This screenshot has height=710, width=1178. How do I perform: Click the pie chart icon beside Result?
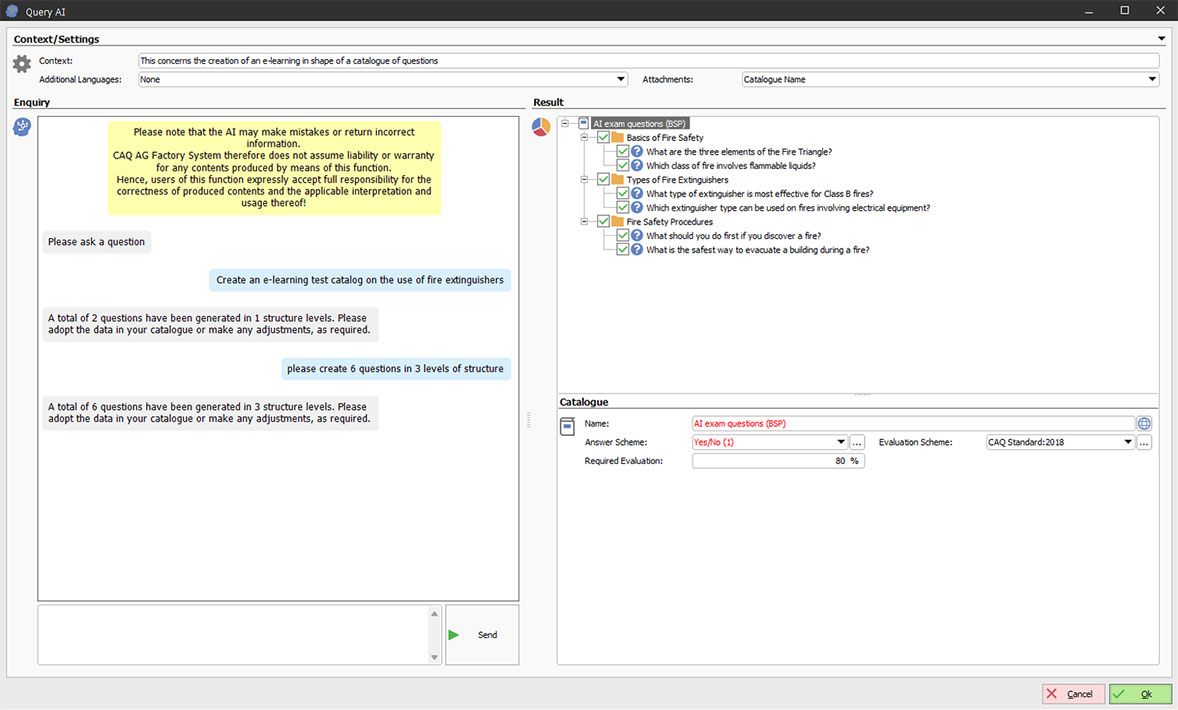tap(541, 127)
